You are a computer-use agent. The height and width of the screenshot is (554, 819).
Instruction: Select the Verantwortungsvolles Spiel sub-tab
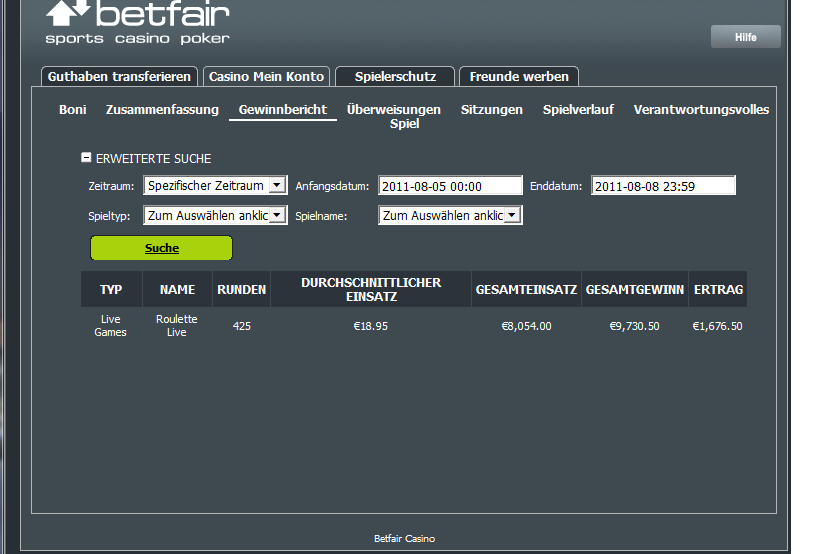point(701,110)
